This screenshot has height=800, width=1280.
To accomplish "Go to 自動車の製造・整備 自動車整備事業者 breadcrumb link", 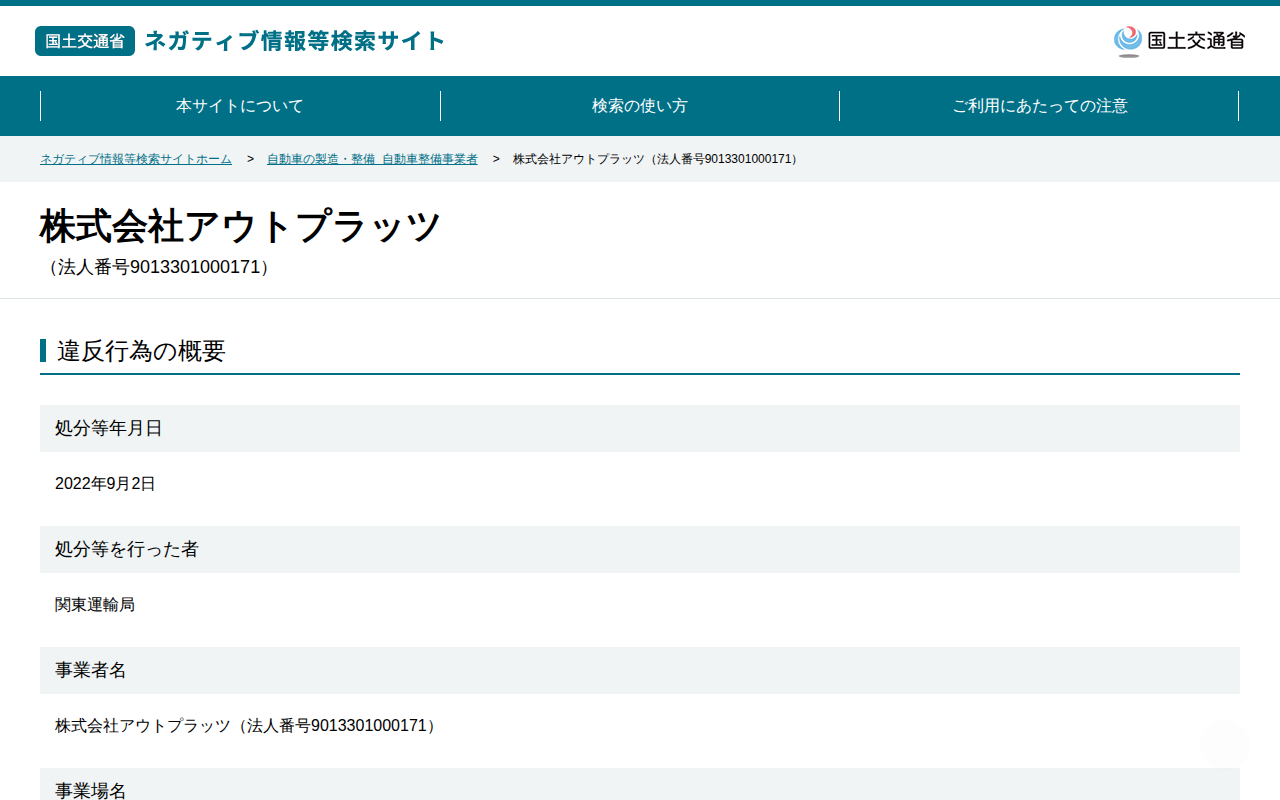I will pos(372,159).
